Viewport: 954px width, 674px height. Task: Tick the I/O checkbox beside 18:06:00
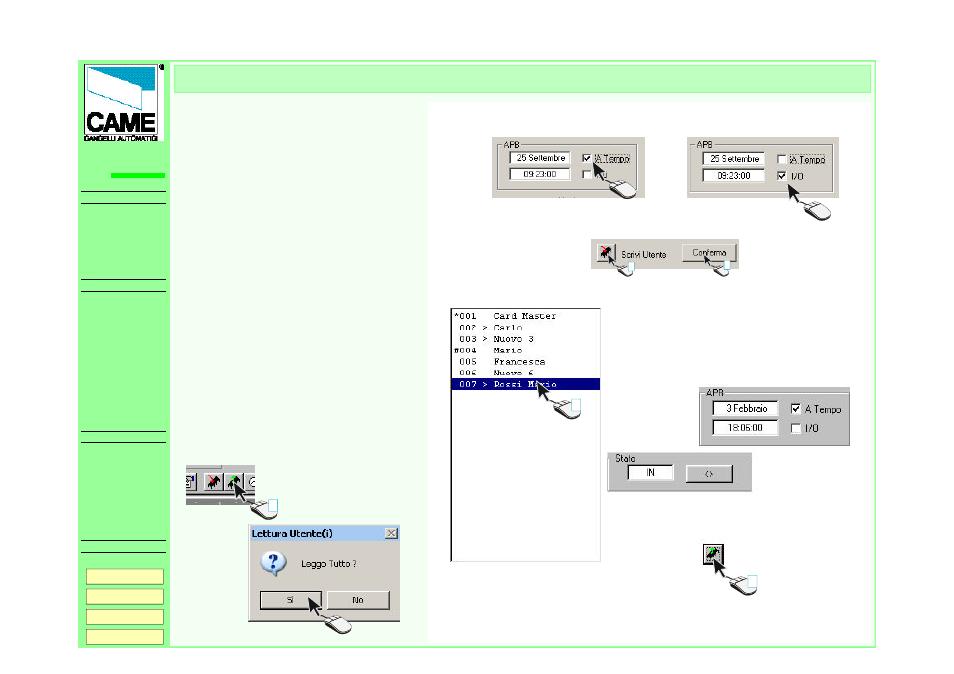[795, 428]
